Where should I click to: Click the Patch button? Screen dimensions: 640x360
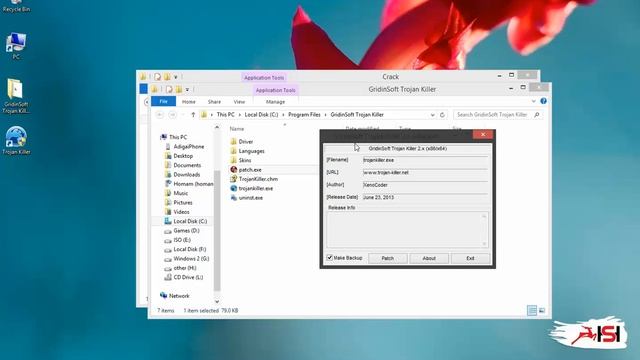coord(387,258)
